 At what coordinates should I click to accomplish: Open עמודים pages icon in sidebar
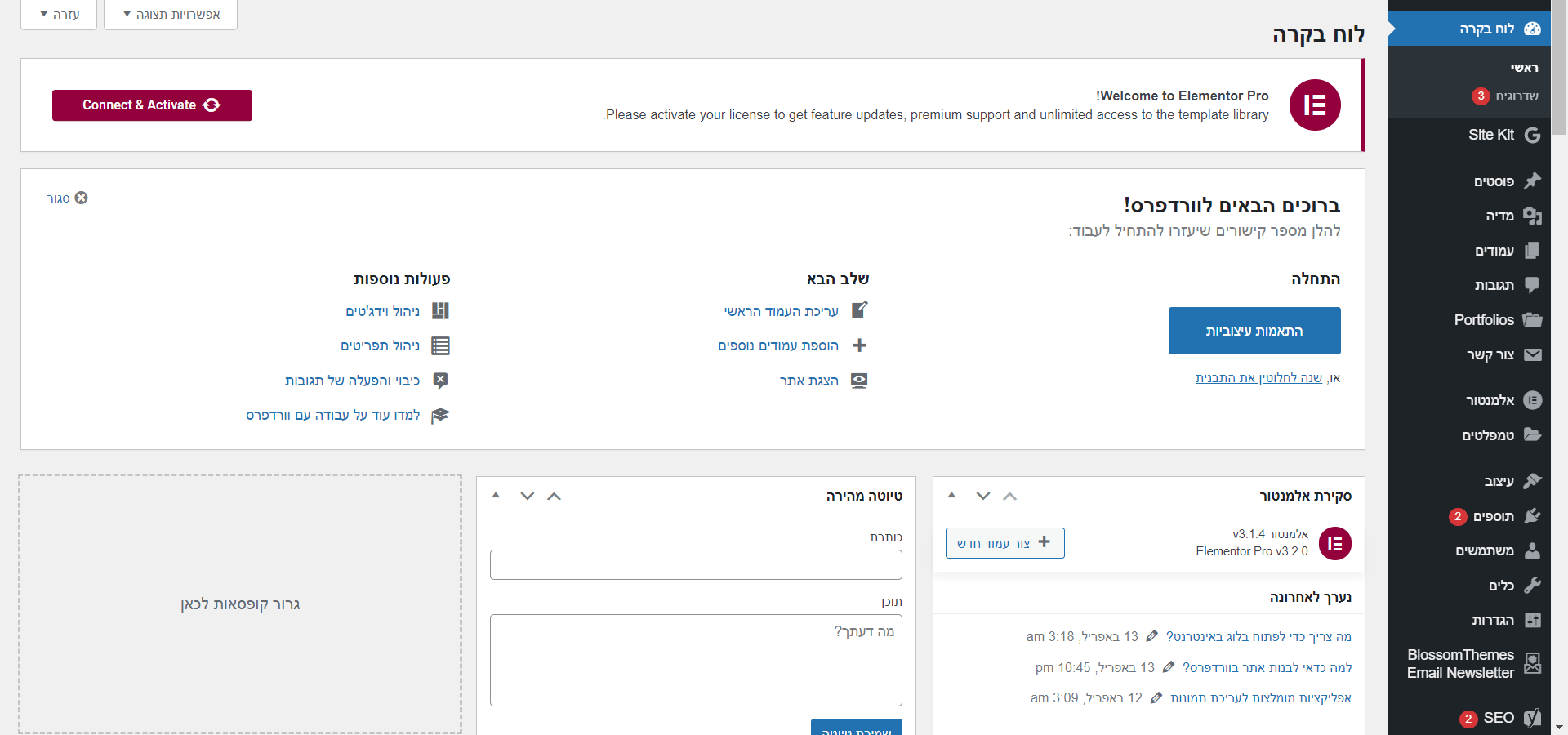point(1533,251)
